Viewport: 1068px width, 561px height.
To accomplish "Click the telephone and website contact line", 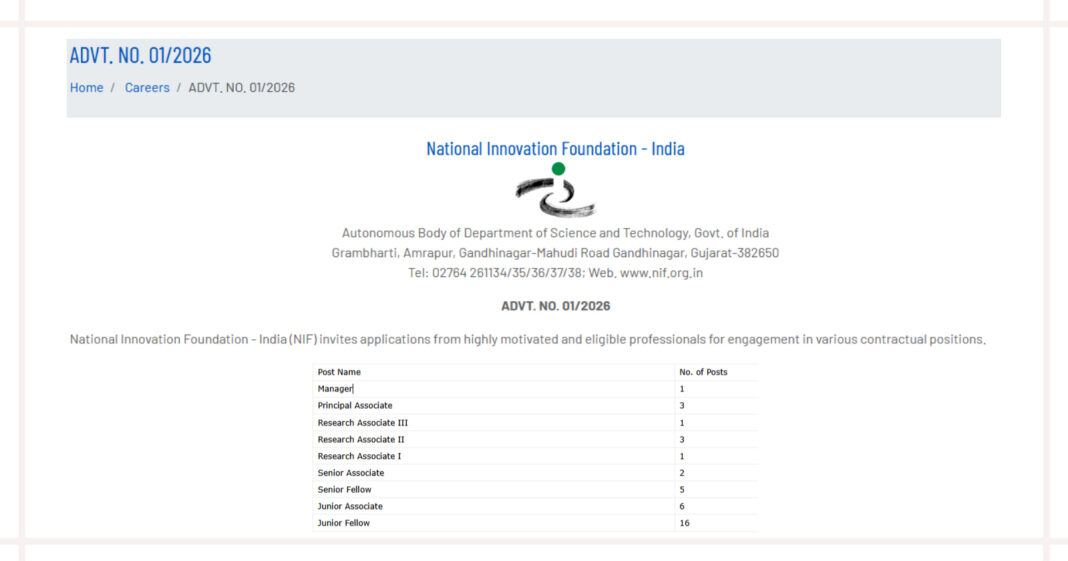I will click(x=555, y=272).
